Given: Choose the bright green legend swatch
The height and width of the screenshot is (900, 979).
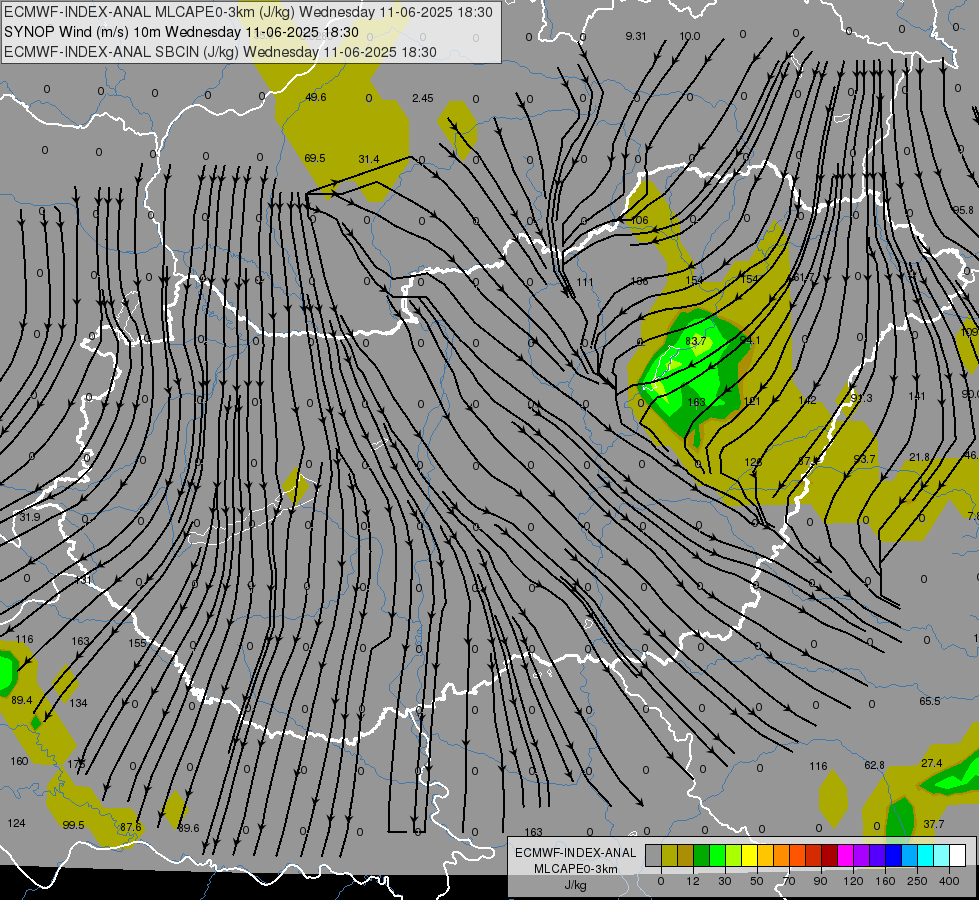Looking at the screenshot, I should 717,856.
